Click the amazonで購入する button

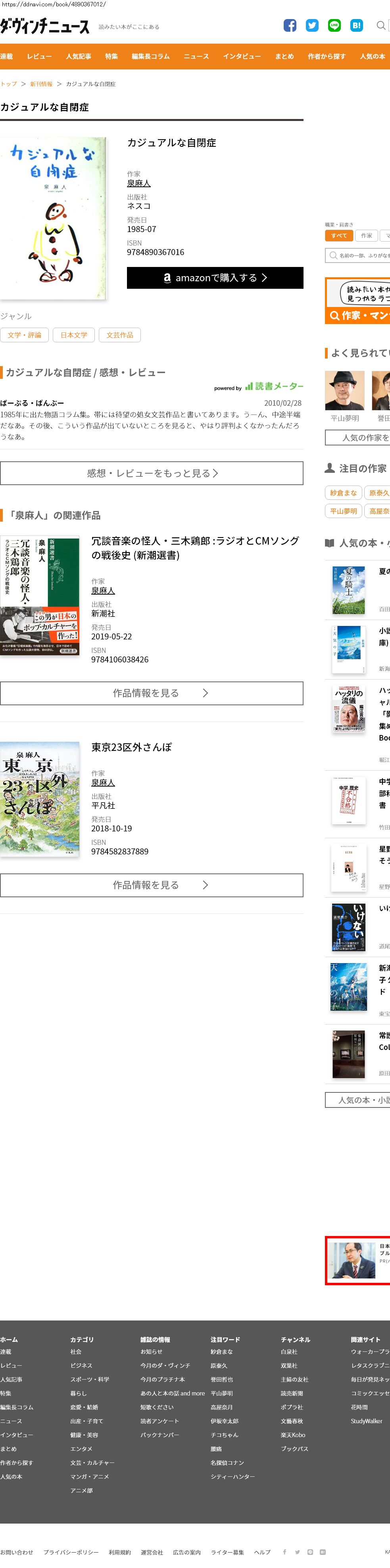tap(215, 278)
